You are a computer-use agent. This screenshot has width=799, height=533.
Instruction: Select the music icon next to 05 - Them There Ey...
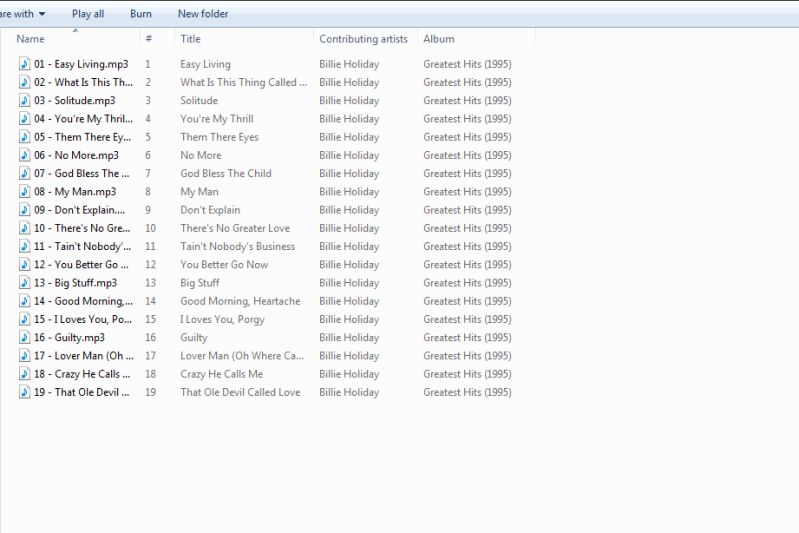pos(24,137)
